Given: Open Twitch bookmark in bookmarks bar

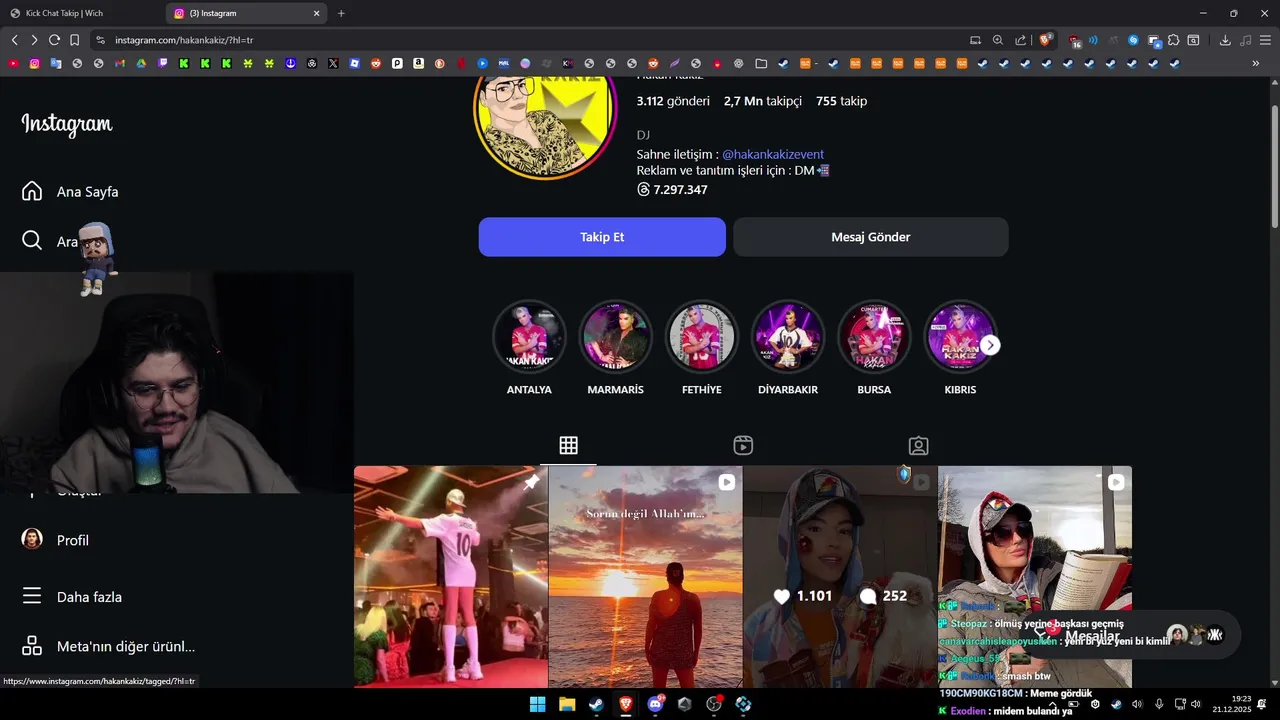Looking at the screenshot, I should point(163,63).
